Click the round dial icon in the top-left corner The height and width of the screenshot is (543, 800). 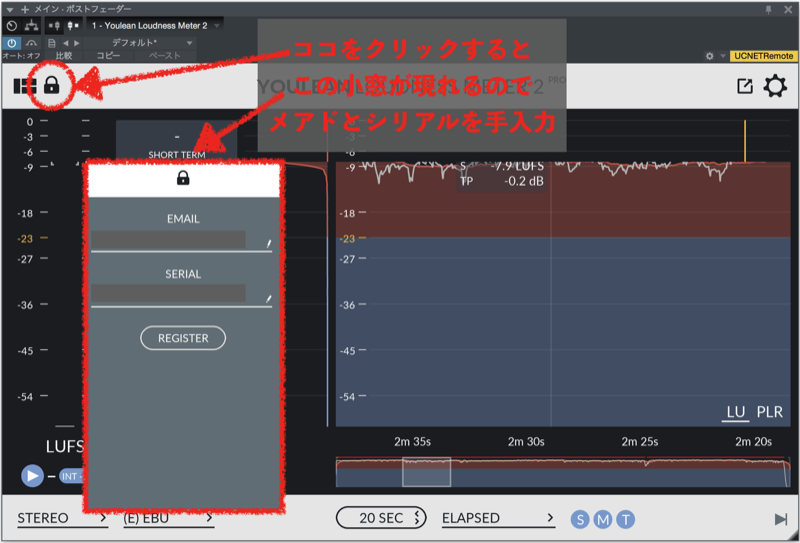tap(12, 26)
